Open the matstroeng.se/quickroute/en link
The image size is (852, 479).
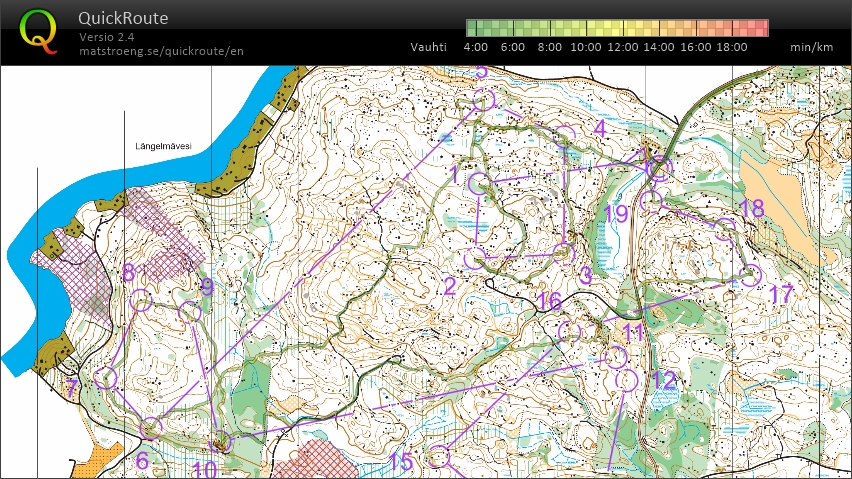pyautogui.click(x=161, y=51)
